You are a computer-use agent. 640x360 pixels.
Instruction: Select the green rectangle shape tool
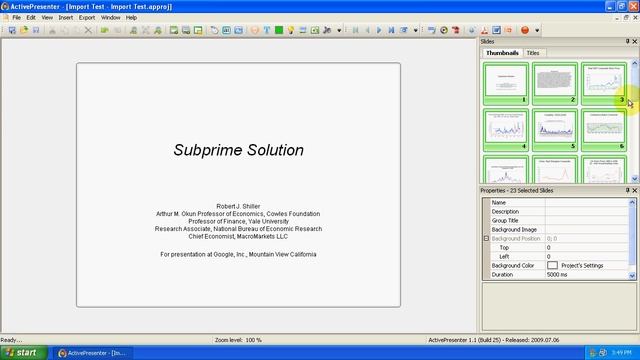point(279,30)
